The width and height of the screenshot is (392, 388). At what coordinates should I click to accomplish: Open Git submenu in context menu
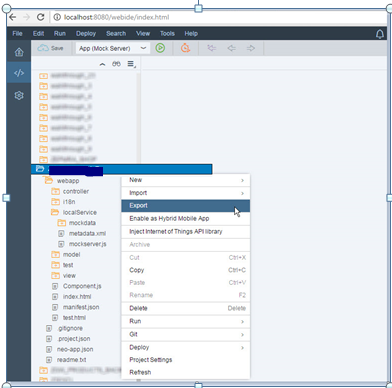[186, 334]
